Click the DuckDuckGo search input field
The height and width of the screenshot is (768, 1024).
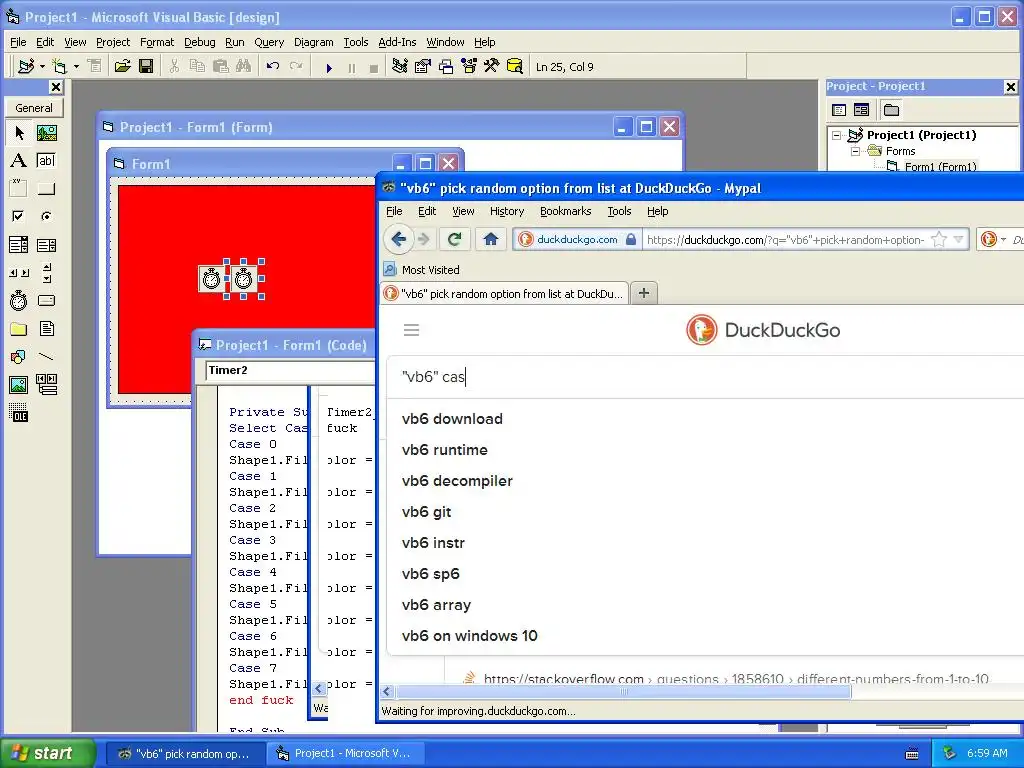pyautogui.click(x=705, y=377)
